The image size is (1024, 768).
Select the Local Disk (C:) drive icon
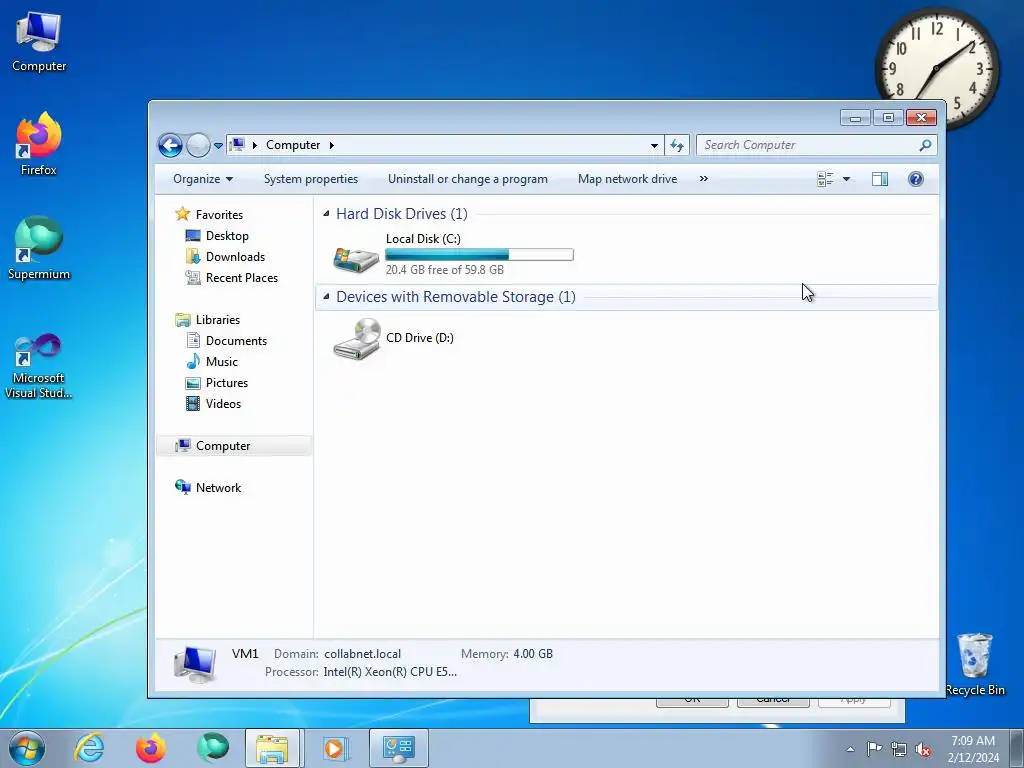coord(356,259)
